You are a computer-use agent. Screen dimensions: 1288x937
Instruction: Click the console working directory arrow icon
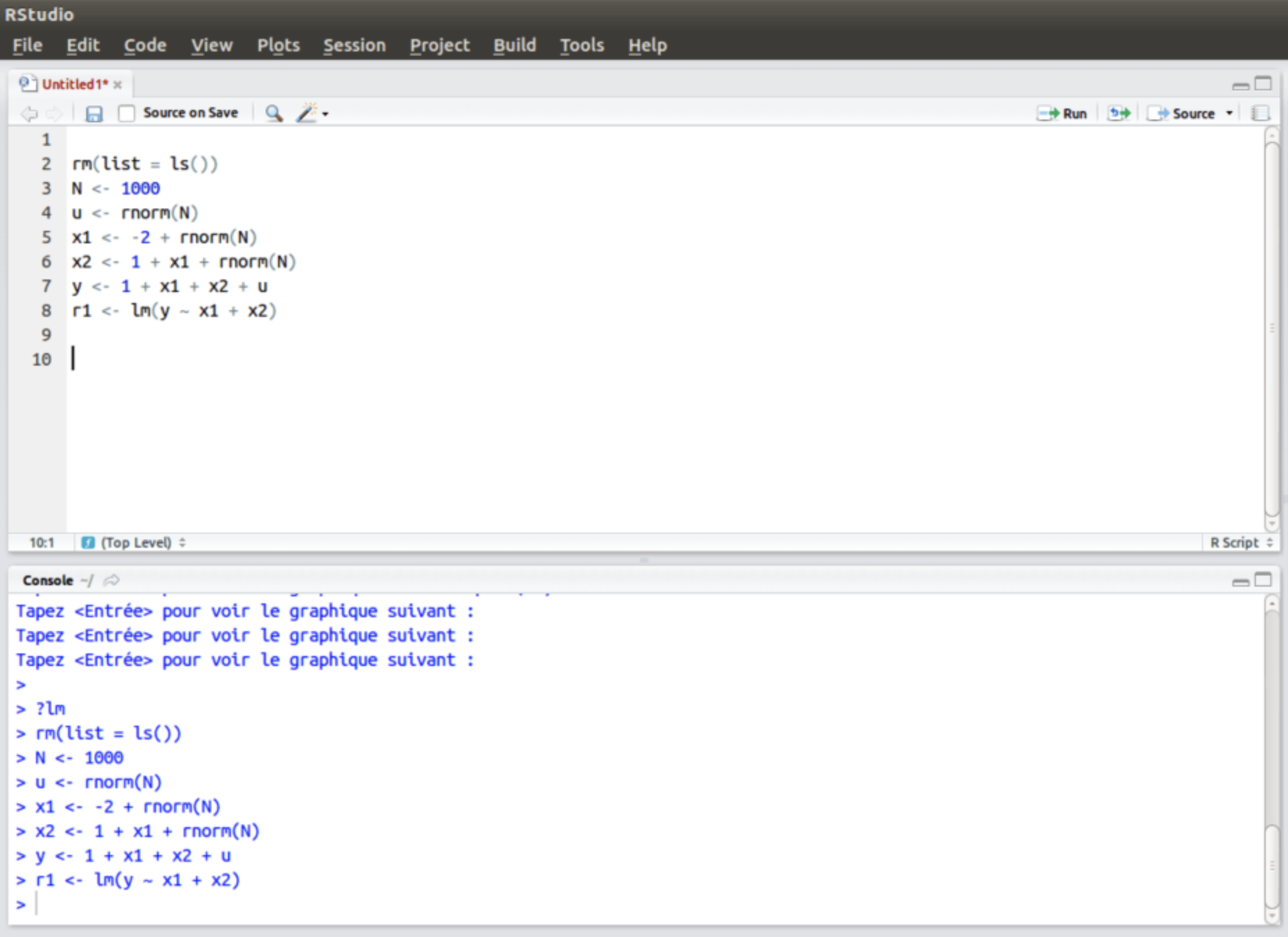pyautogui.click(x=111, y=580)
